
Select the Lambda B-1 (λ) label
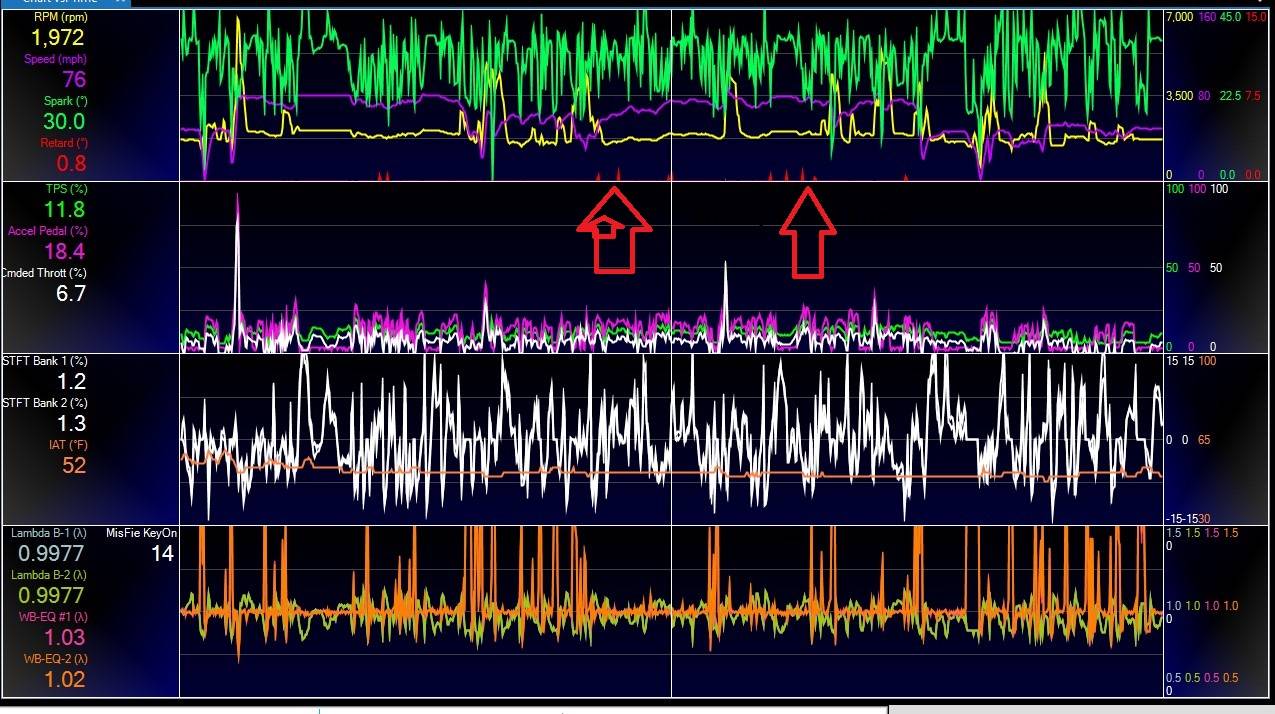[48, 533]
